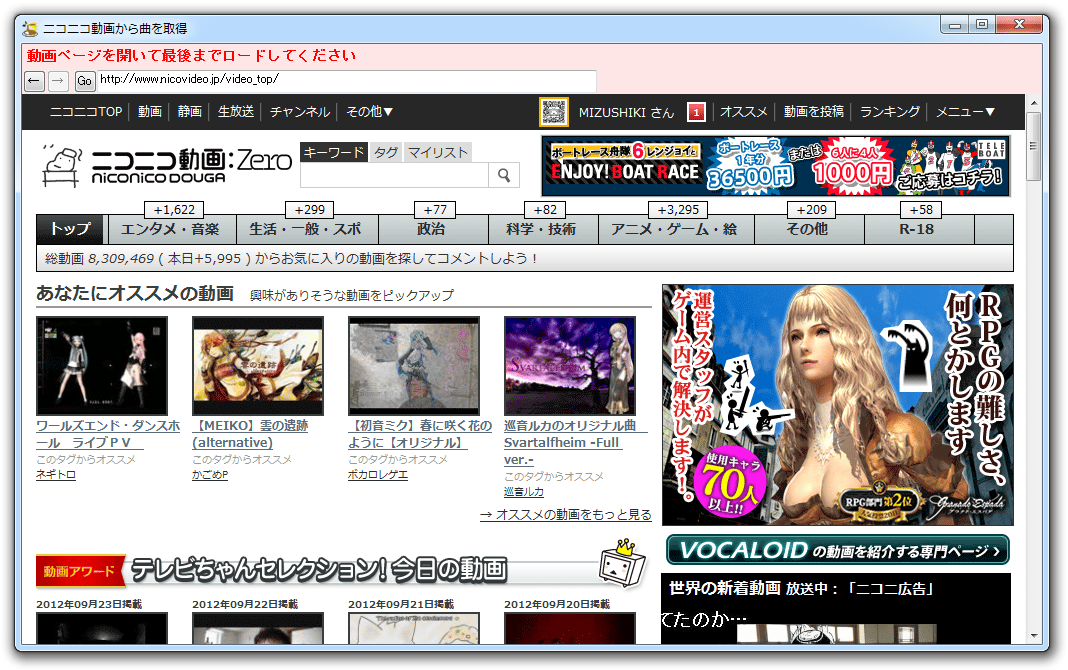Select the 科学・技術 category tab

point(542,229)
